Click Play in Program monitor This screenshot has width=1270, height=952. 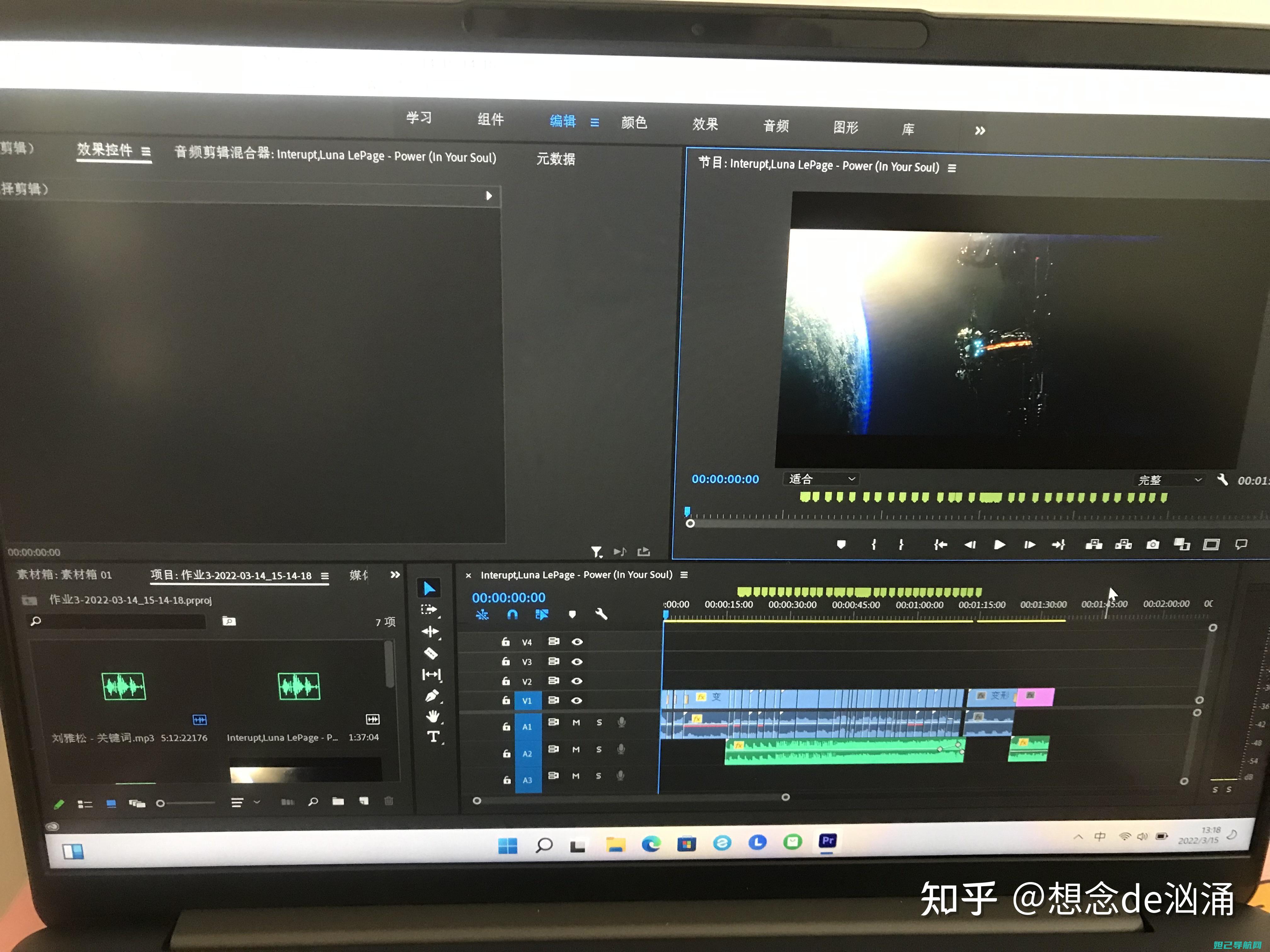point(999,545)
